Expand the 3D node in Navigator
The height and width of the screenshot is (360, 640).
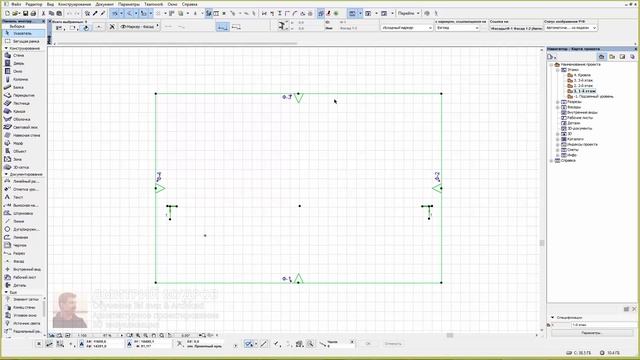pos(558,134)
